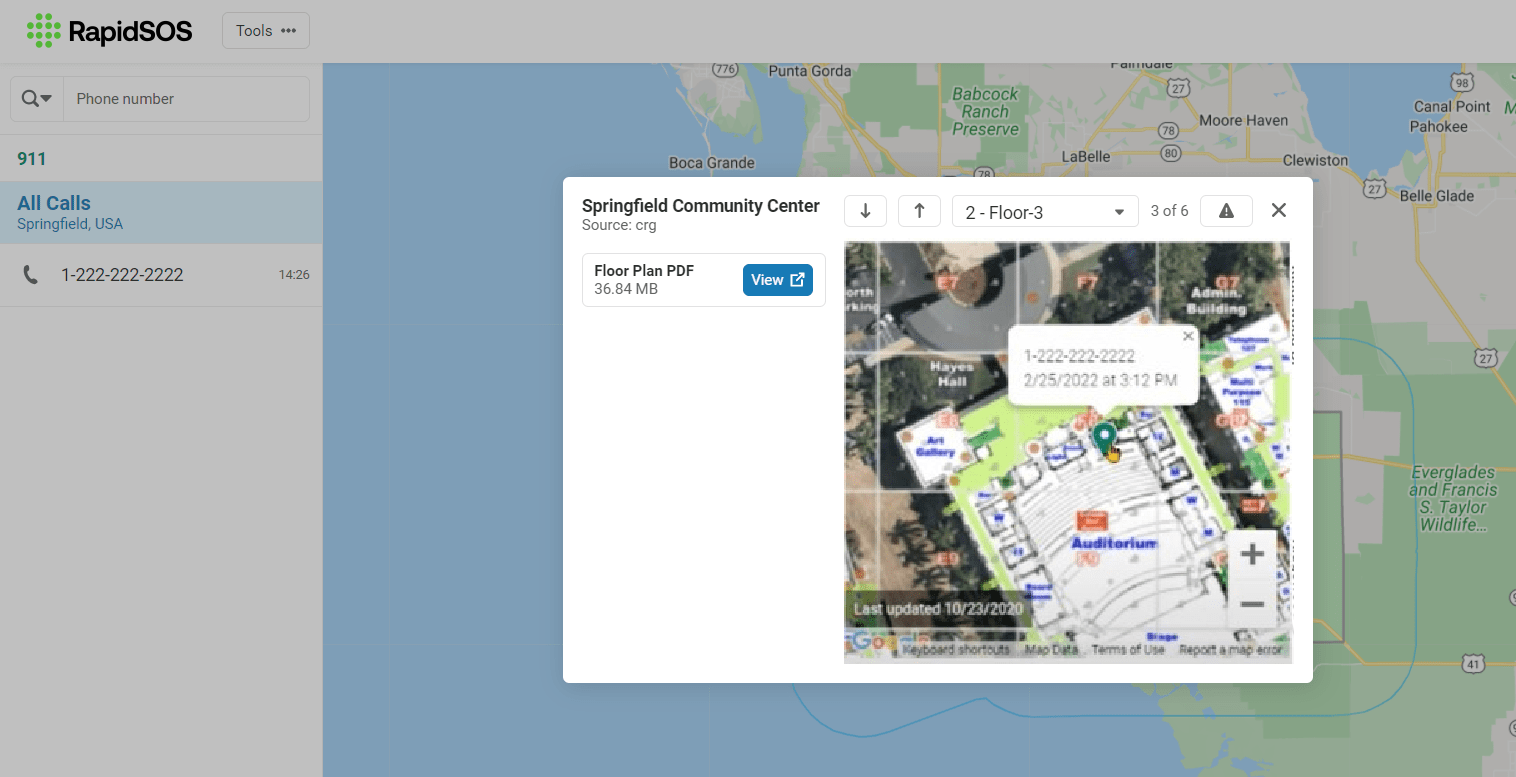Click the RapidSOS logo

109,31
